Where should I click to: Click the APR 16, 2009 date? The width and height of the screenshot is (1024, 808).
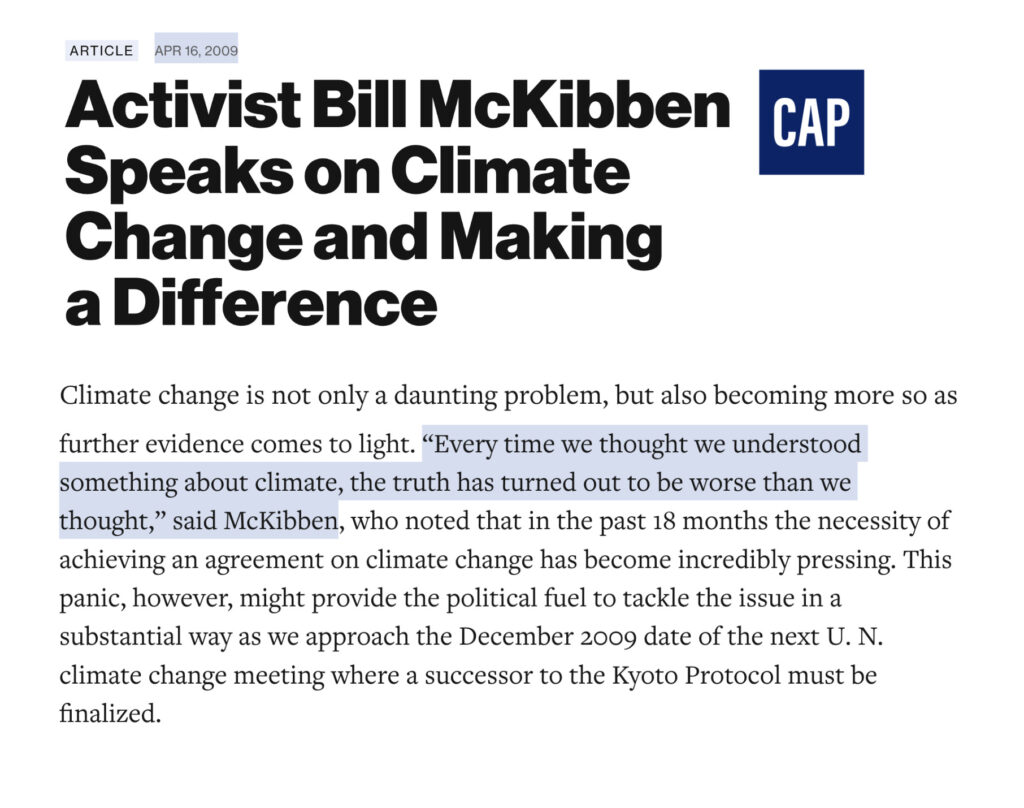tap(196, 50)
